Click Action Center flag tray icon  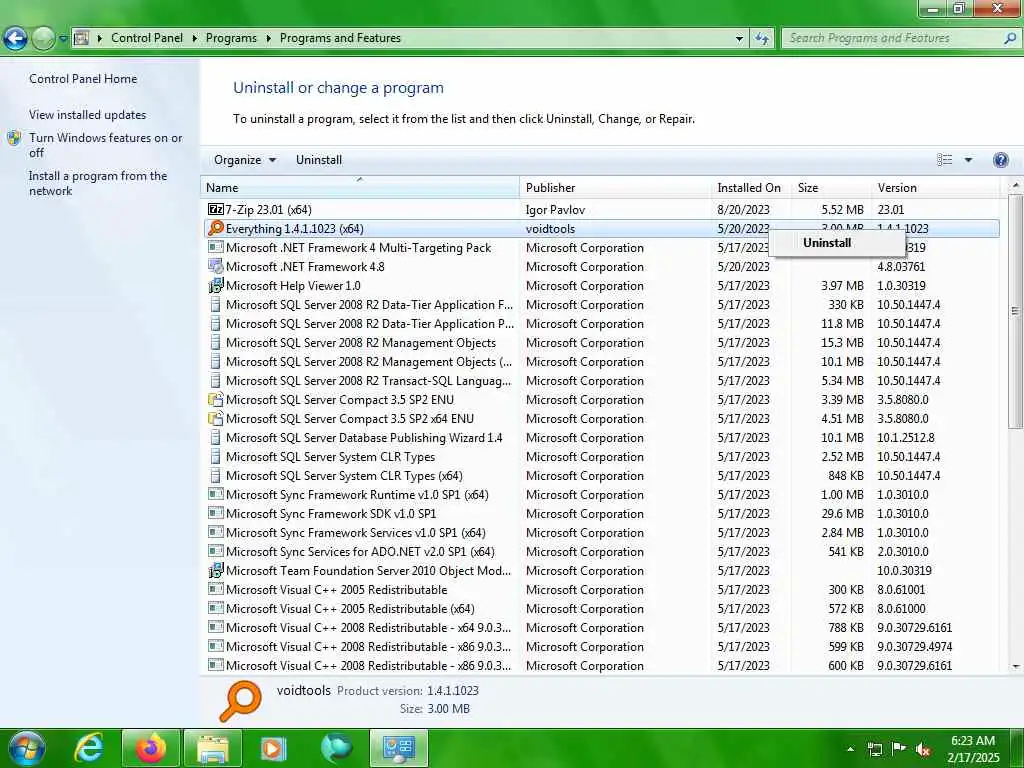[x=899, y=748]
